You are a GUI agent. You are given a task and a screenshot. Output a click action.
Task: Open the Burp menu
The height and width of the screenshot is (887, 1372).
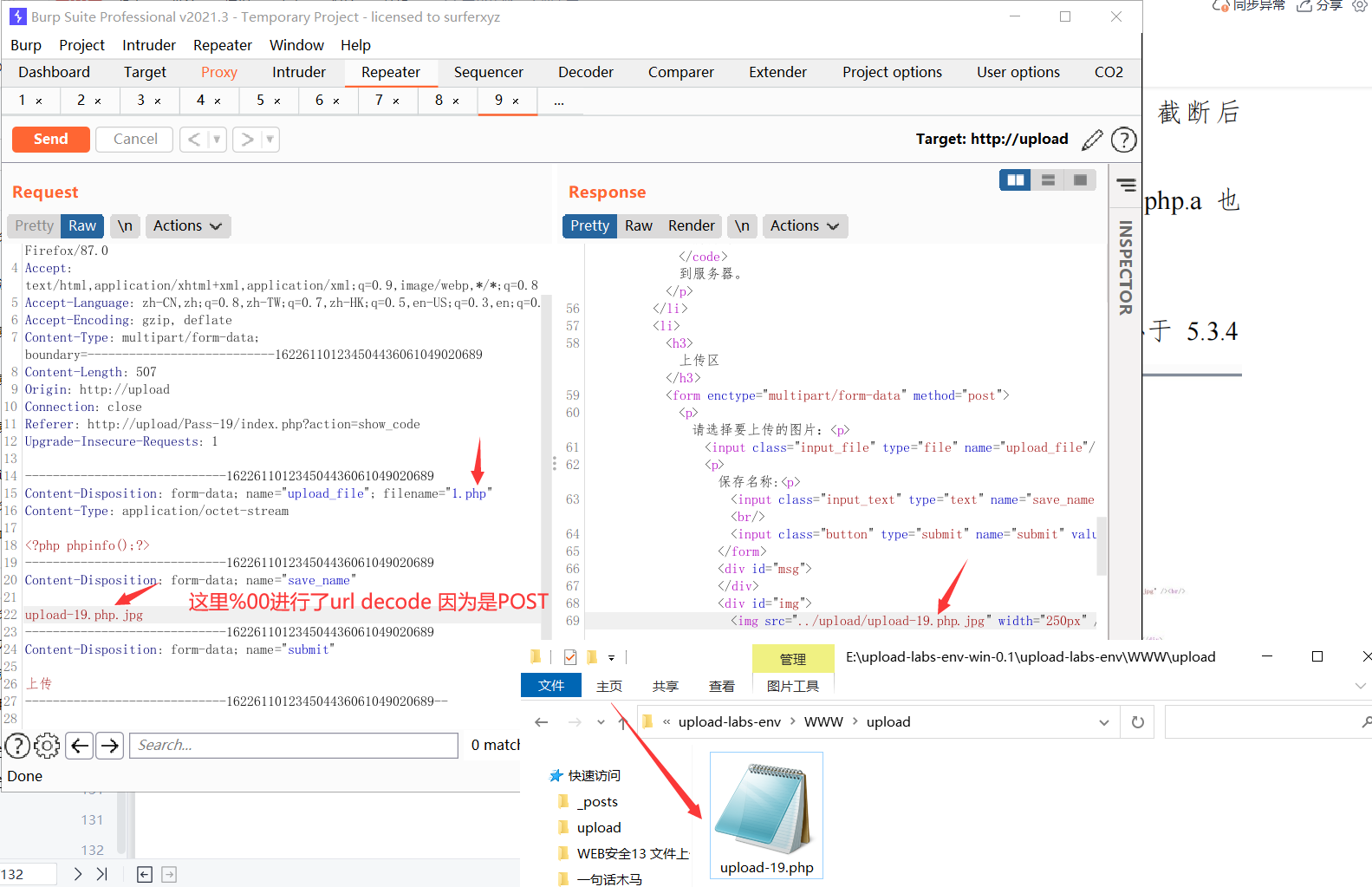coord(26,45)
